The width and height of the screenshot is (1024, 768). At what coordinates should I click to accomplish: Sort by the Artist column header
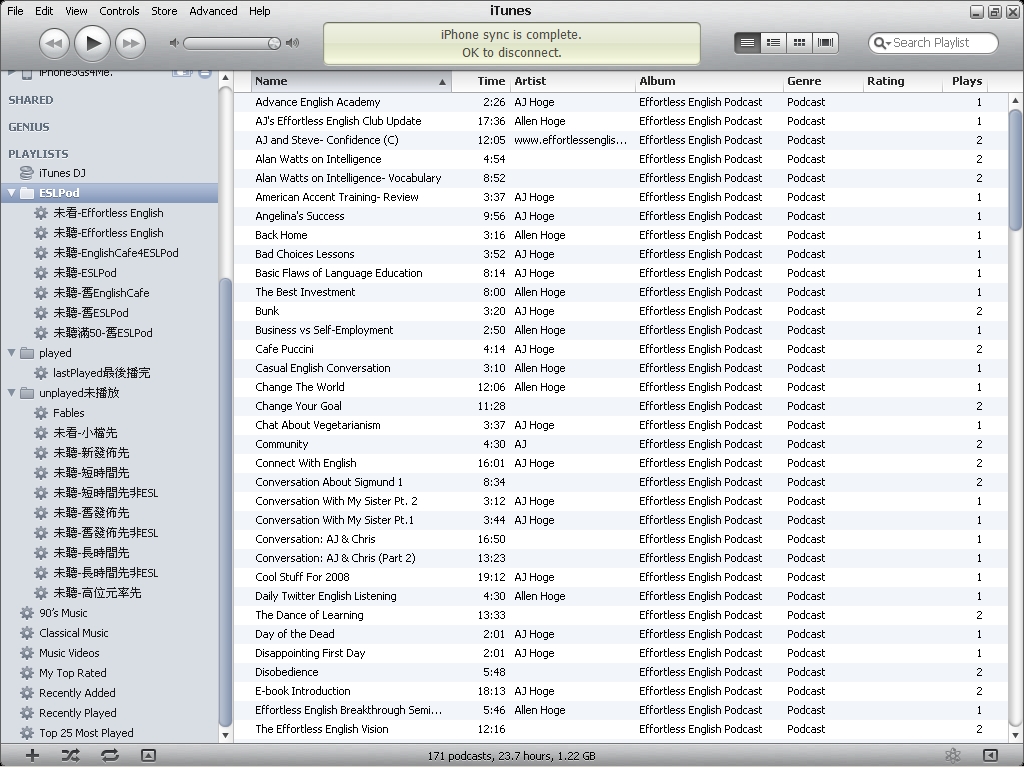tap(573, 81)
